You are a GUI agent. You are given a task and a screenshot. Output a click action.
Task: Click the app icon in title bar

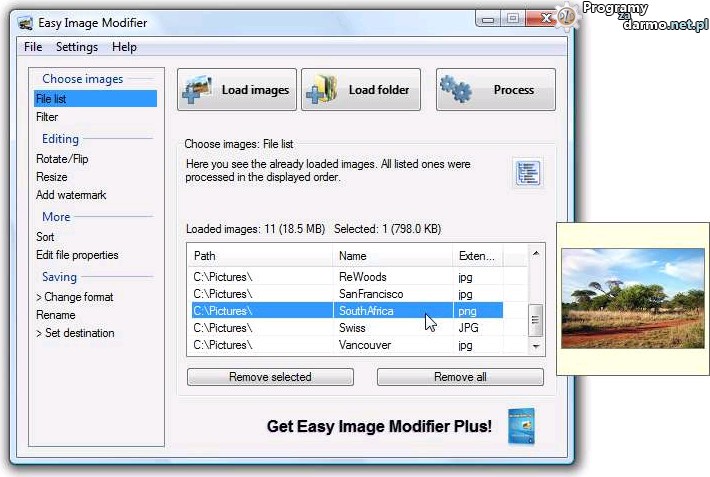[24, 20]
